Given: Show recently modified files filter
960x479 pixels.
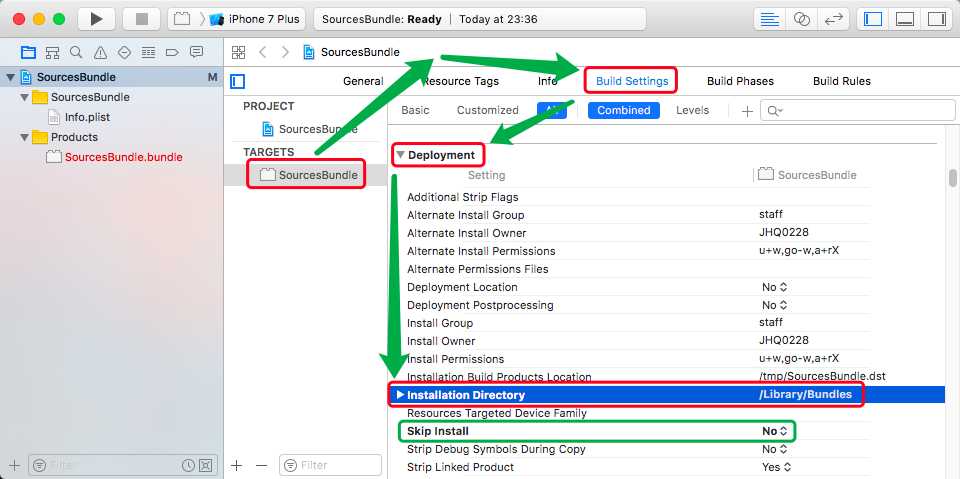Looking at the screenshot, I should (189, 466).
